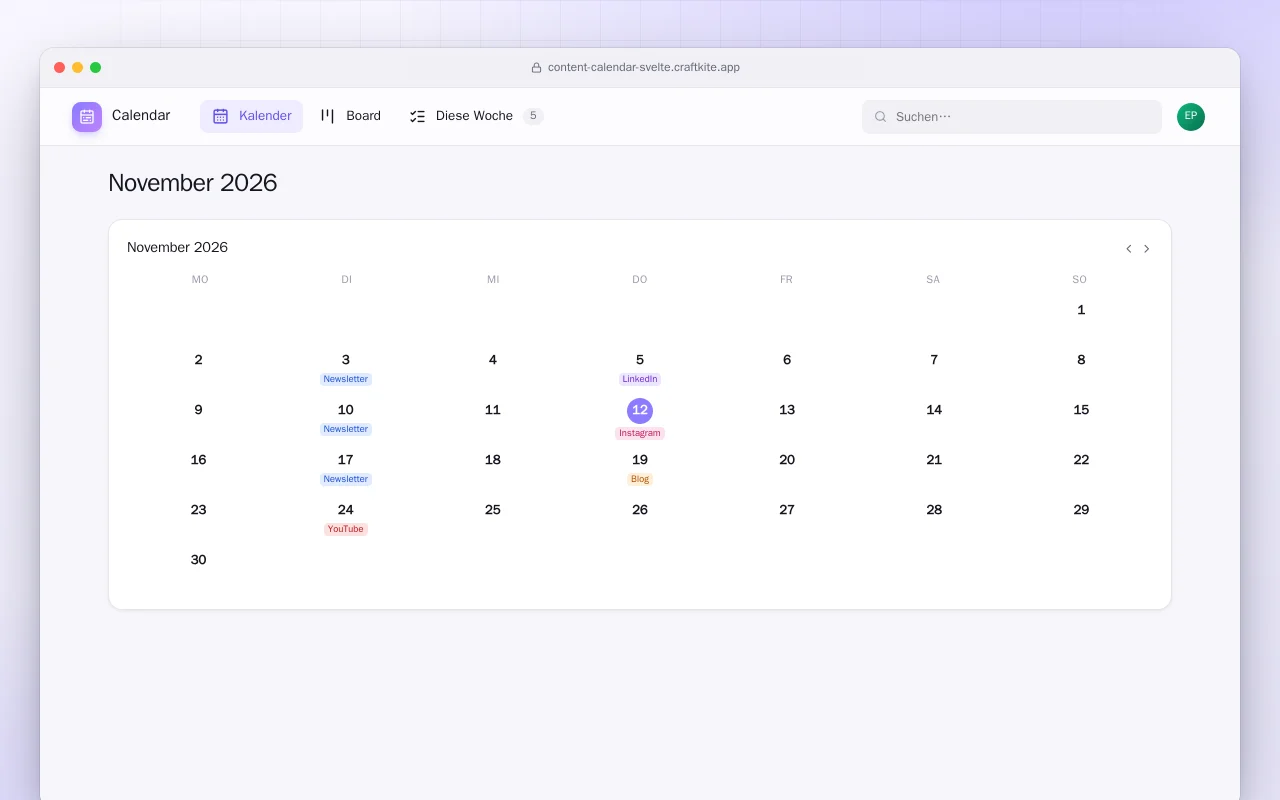Select day 20 in the calendar
Screen dimensions: 1280x800
tap(787, 460)
